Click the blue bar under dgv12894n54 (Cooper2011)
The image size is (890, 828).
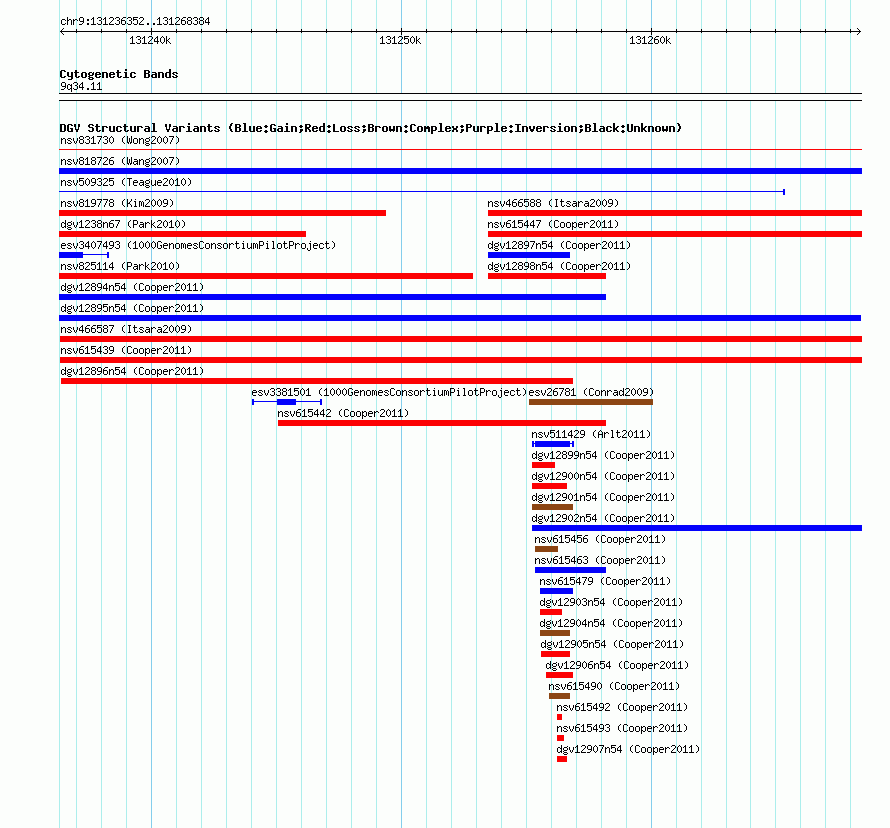pos(333,297)
